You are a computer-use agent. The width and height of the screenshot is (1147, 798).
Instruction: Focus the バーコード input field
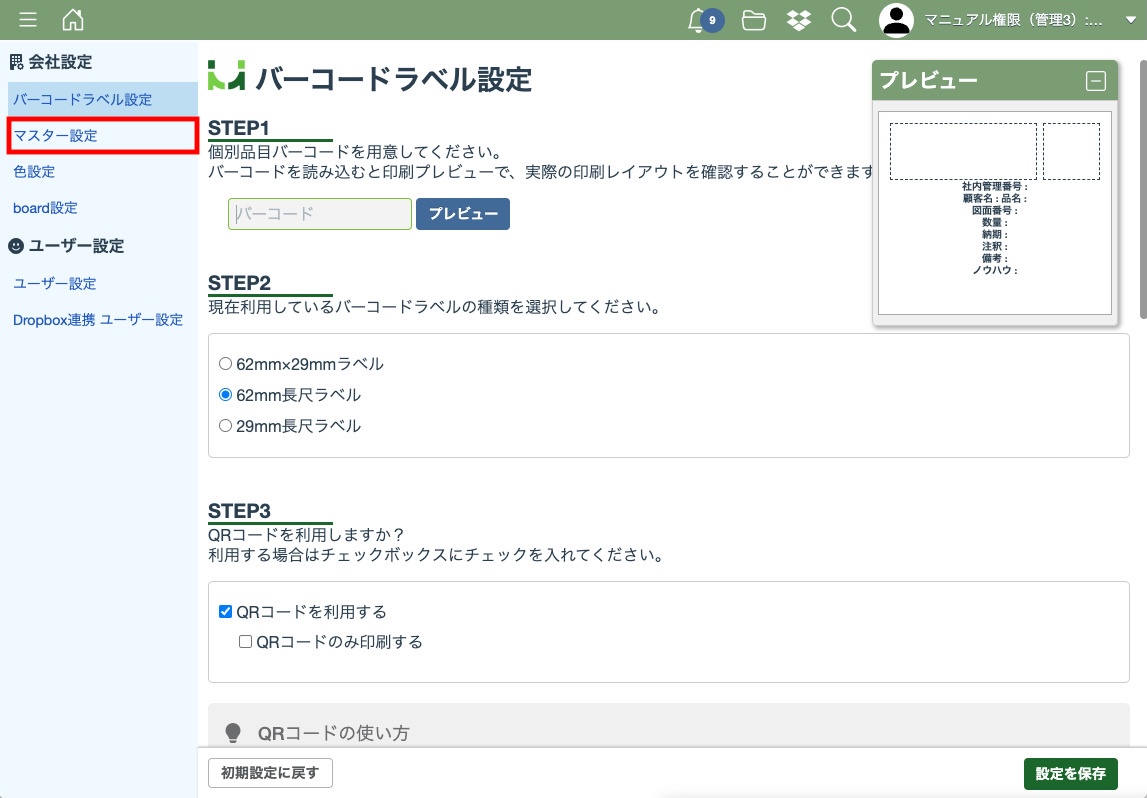point(319,214)
